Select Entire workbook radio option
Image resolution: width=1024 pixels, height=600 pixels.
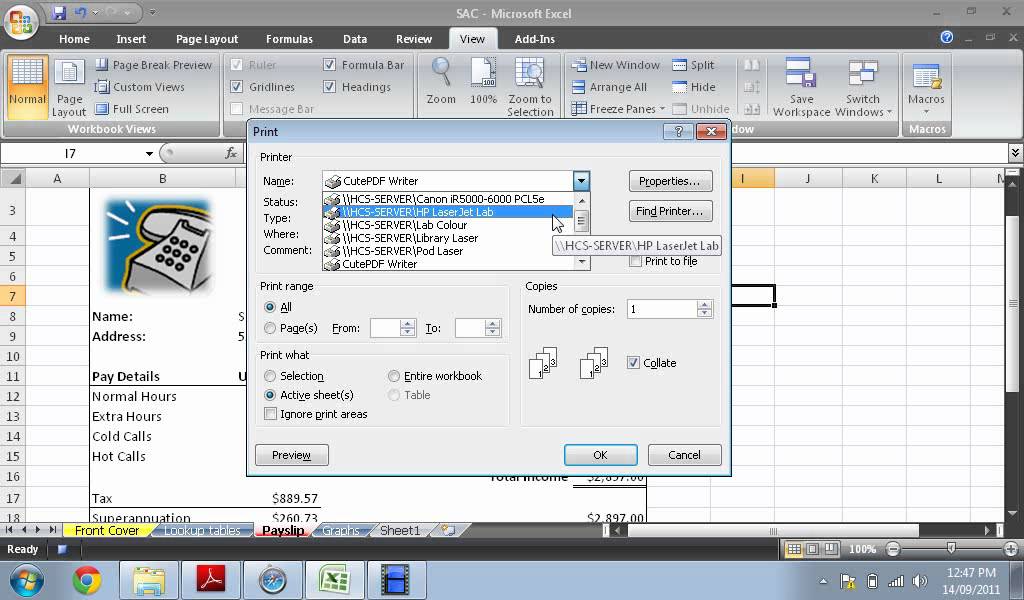point(394,376)
